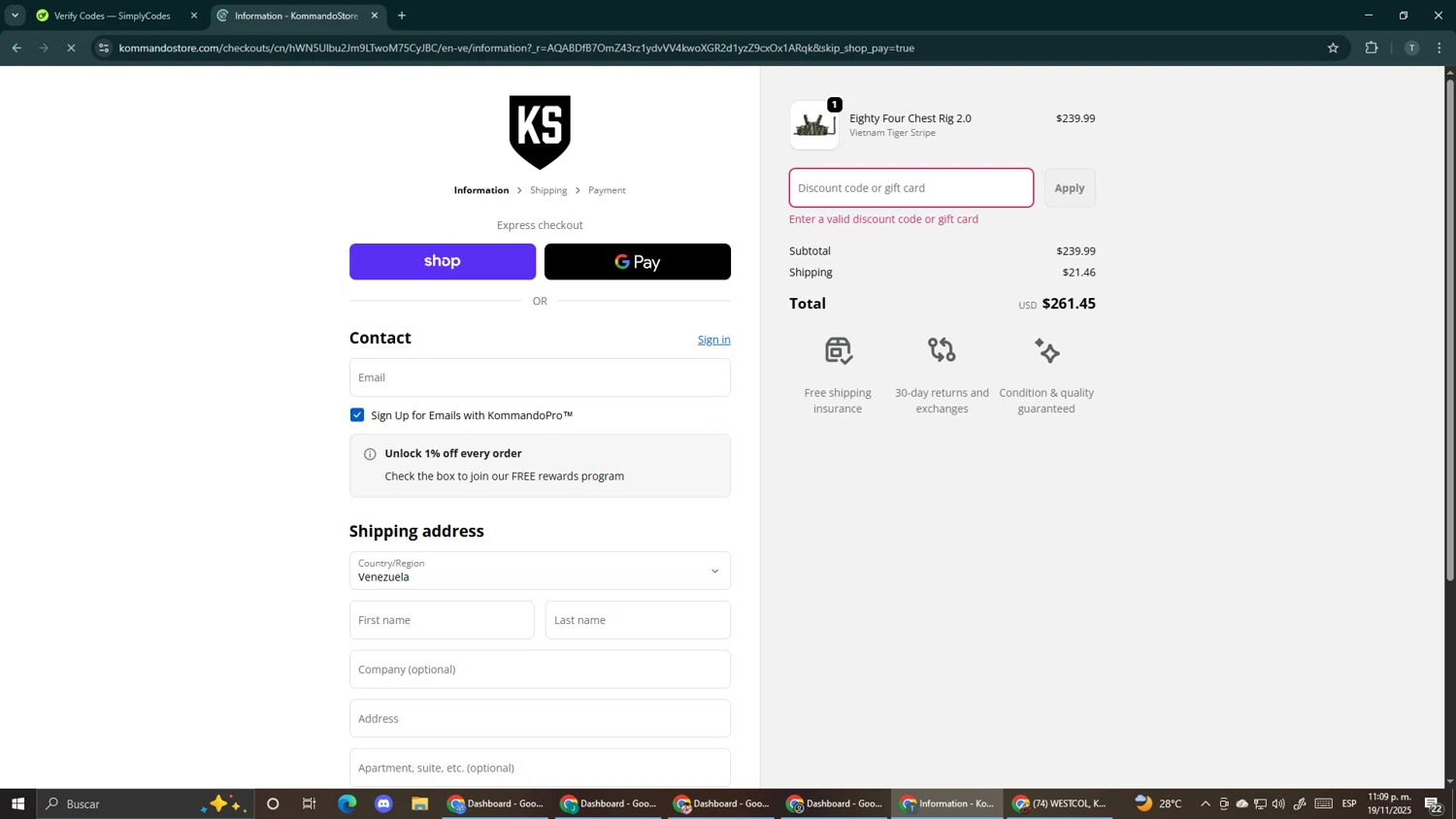Open the browser extensions puzzle icon

tap(1372, 48)
